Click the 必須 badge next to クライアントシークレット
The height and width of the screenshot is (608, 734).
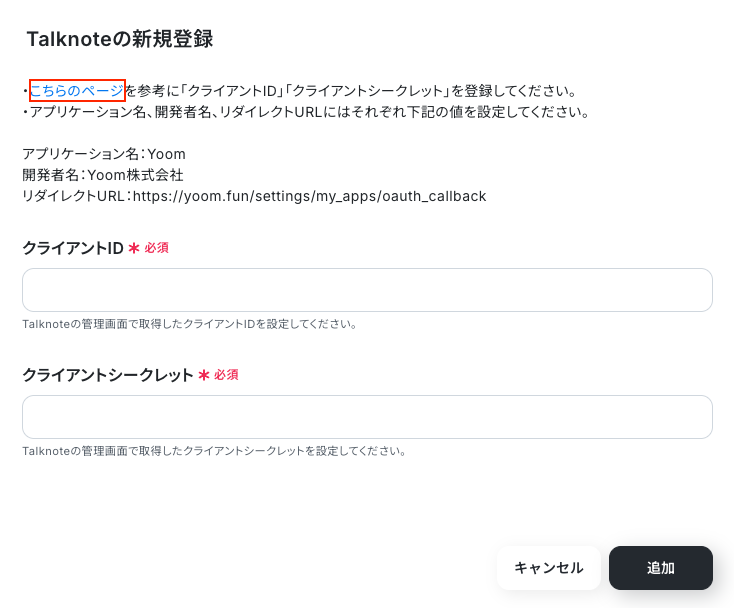[x=226, y=374]
